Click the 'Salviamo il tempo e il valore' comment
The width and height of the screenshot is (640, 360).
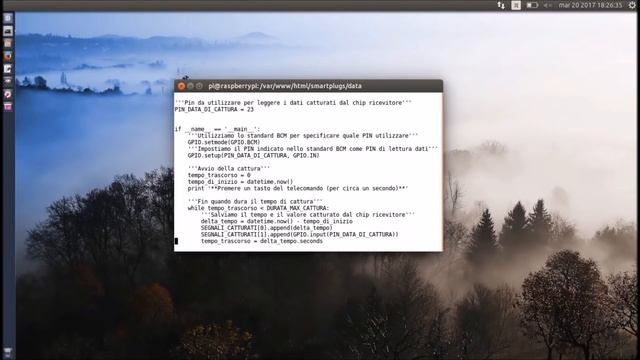coord(308,215)
